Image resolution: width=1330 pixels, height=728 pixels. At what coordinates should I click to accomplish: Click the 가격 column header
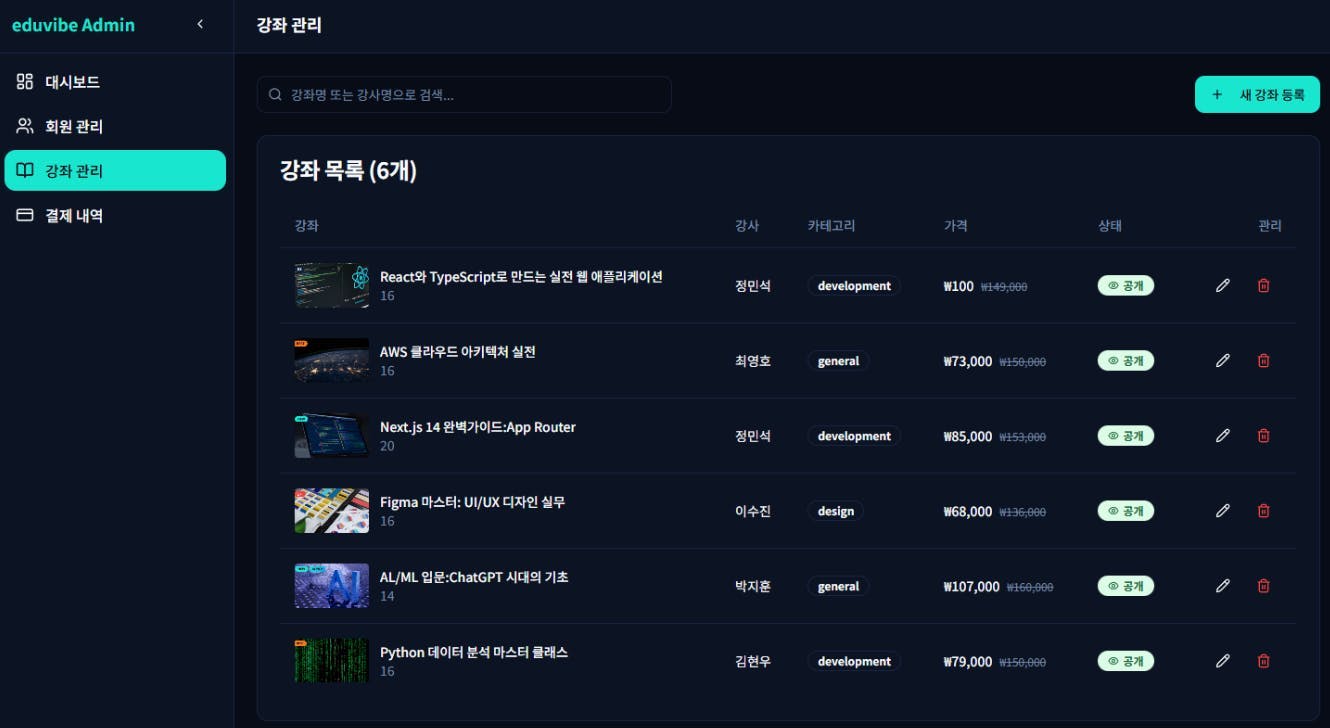coord(955,225)
